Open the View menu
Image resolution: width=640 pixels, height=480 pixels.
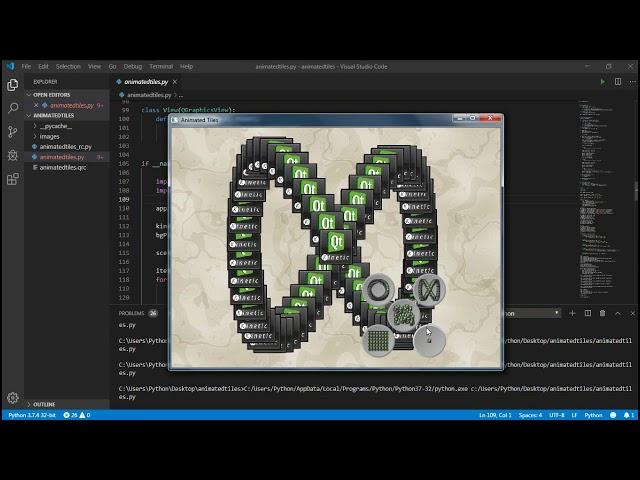tap(94, 67)
